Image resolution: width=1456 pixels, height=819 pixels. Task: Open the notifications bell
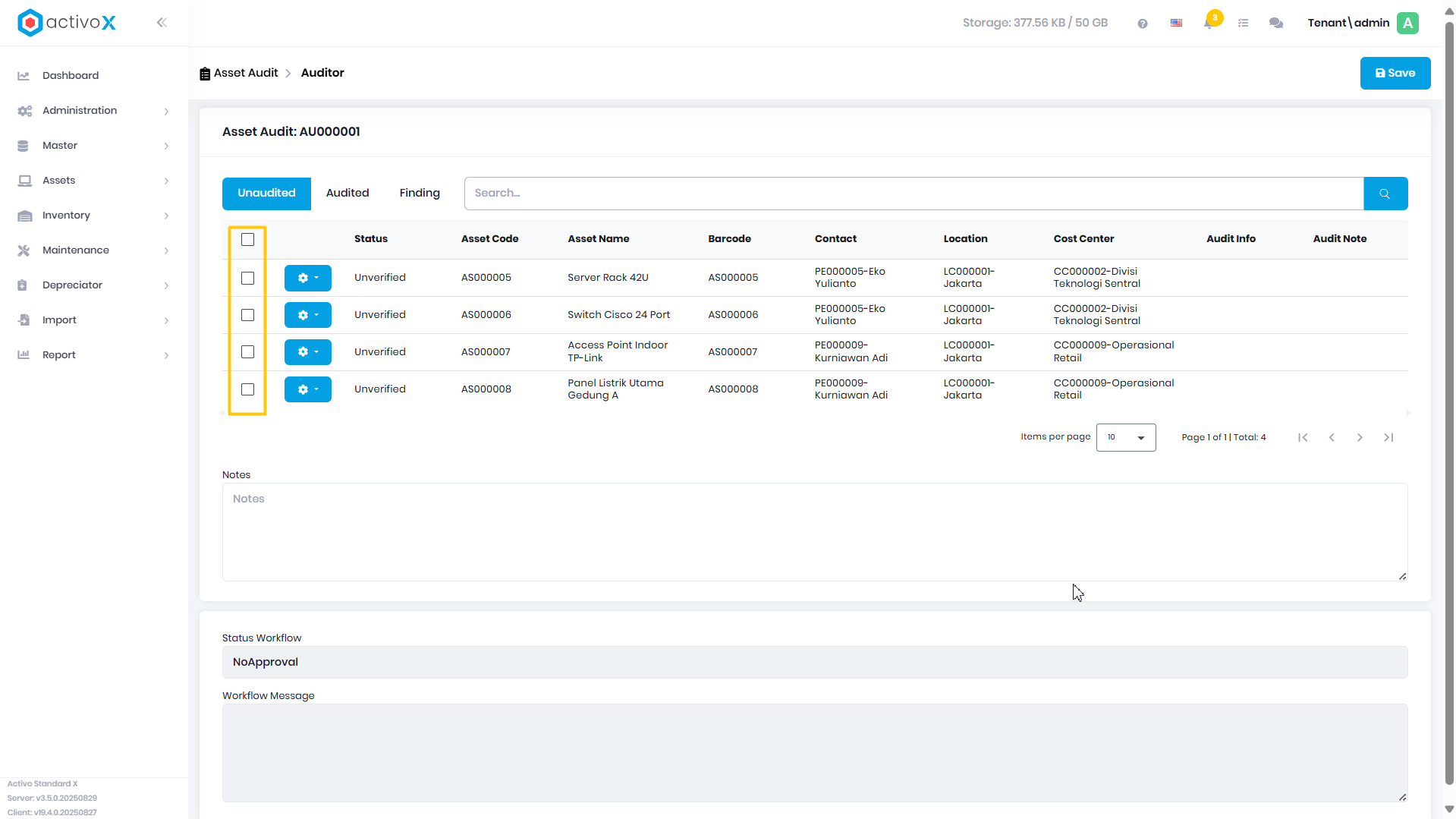1209,23
